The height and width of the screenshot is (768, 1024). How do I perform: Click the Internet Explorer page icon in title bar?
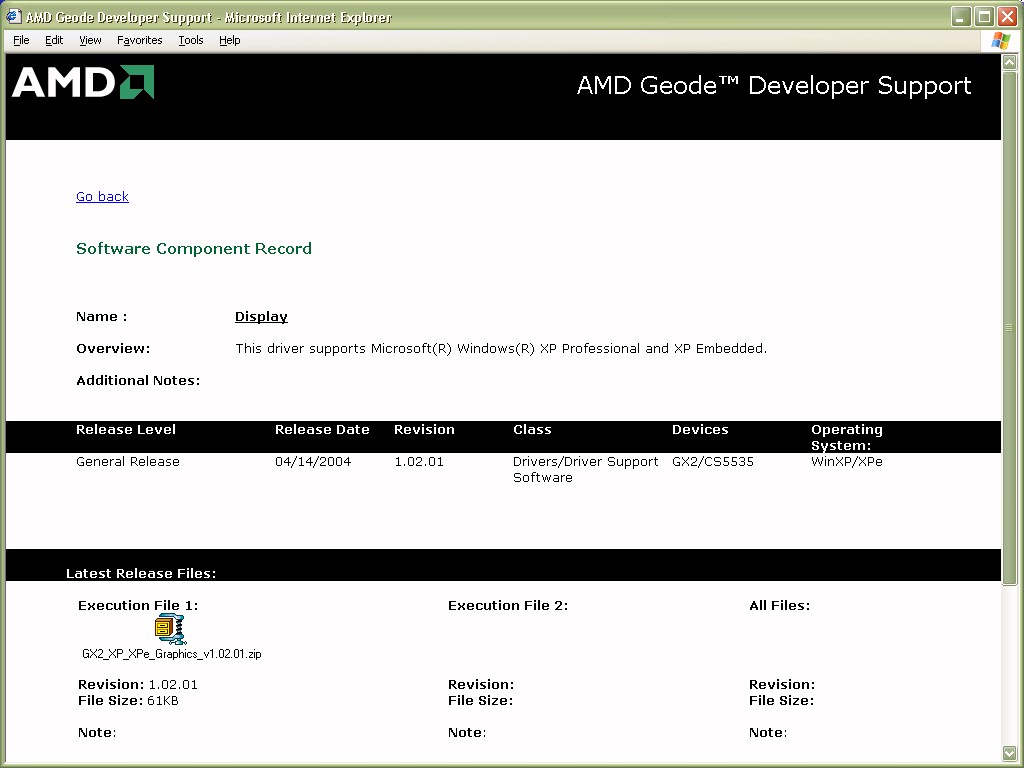[13, 17]
